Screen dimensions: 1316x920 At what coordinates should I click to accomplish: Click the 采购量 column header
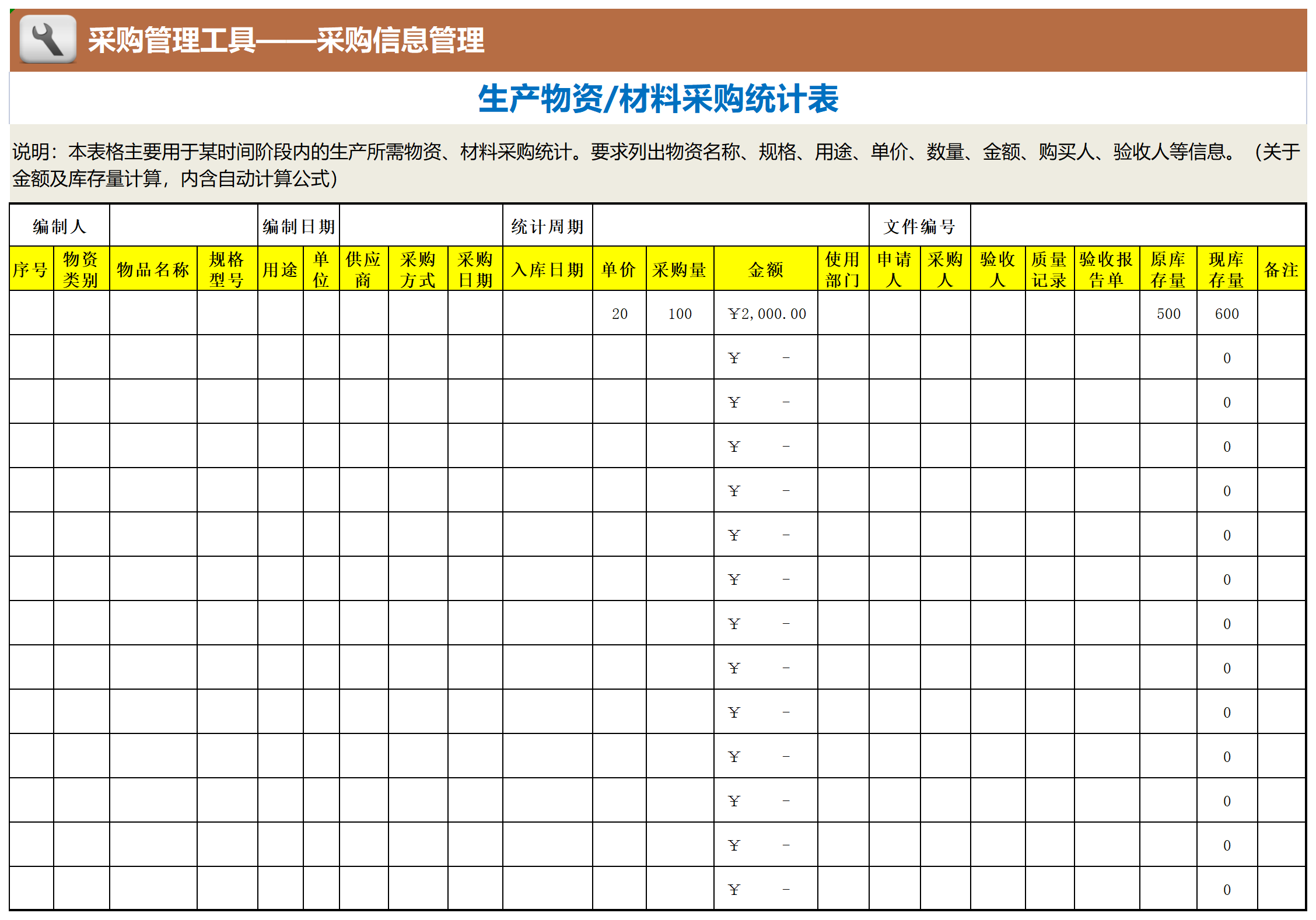pos(680,269)
